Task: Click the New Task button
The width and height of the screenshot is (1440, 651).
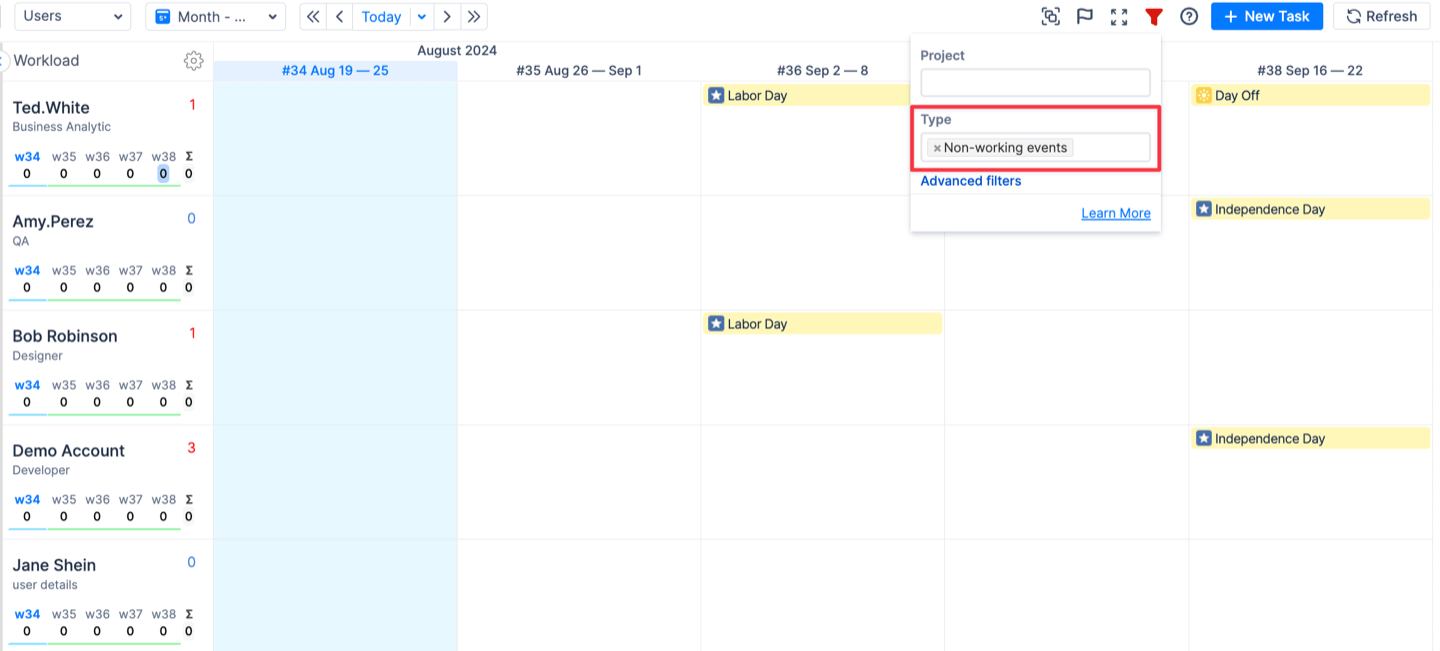Action: (x=1266, y=16)
